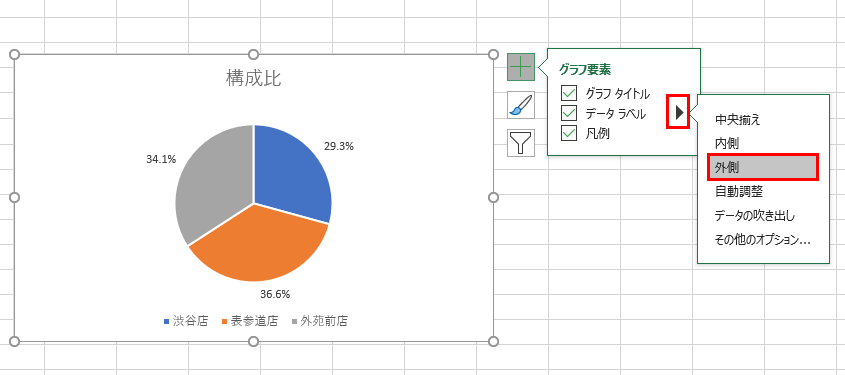Choose 内側 from the label submenu
The image size is (845, 375).
726,143
